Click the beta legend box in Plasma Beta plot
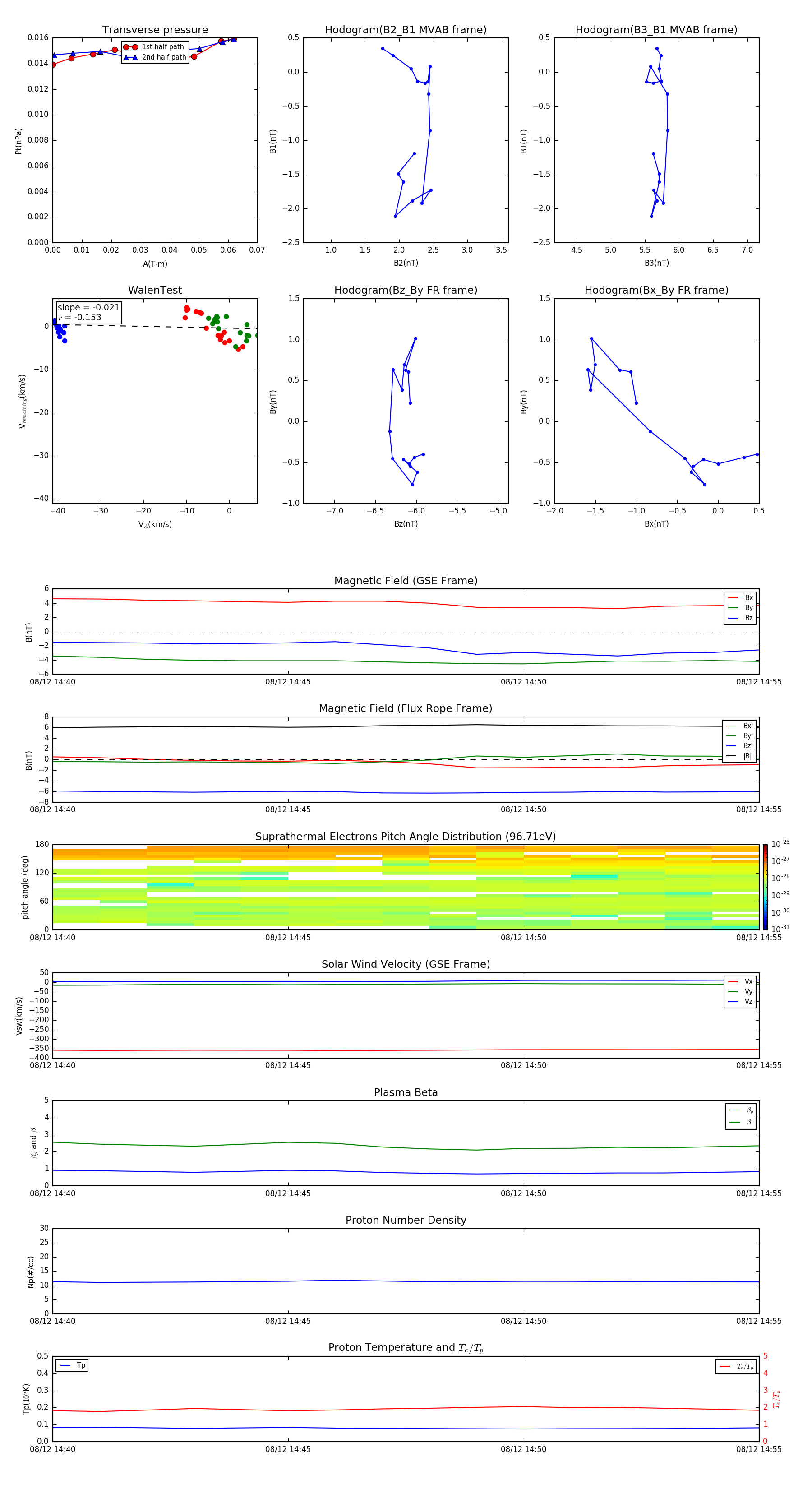Screen dimensions: 812x1489 click(740, 1116)
